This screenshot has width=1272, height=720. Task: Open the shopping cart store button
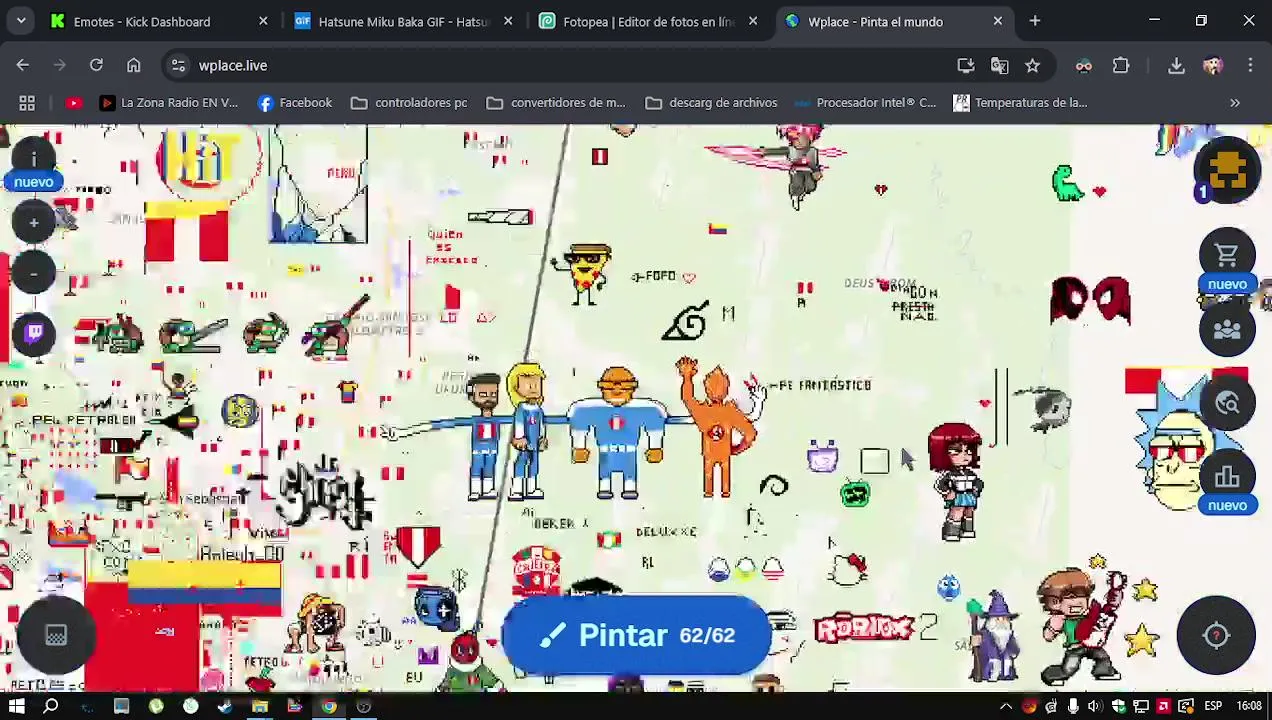[x=1227, y=255]
